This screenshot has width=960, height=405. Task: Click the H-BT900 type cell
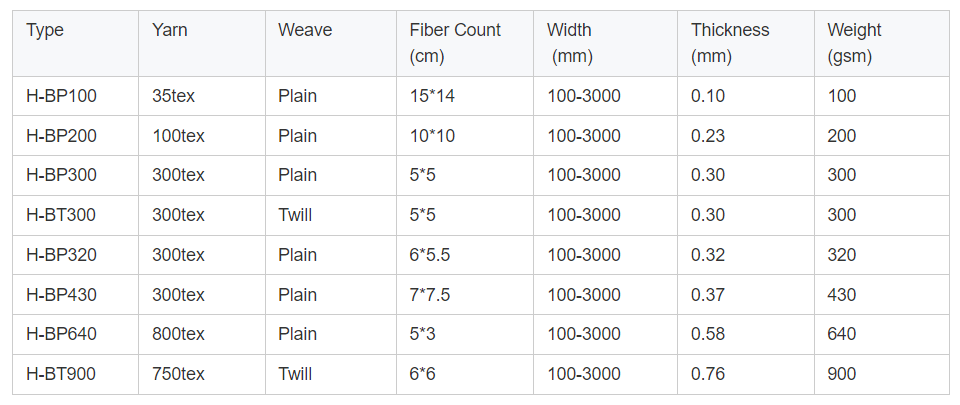[x=61, y=374]
